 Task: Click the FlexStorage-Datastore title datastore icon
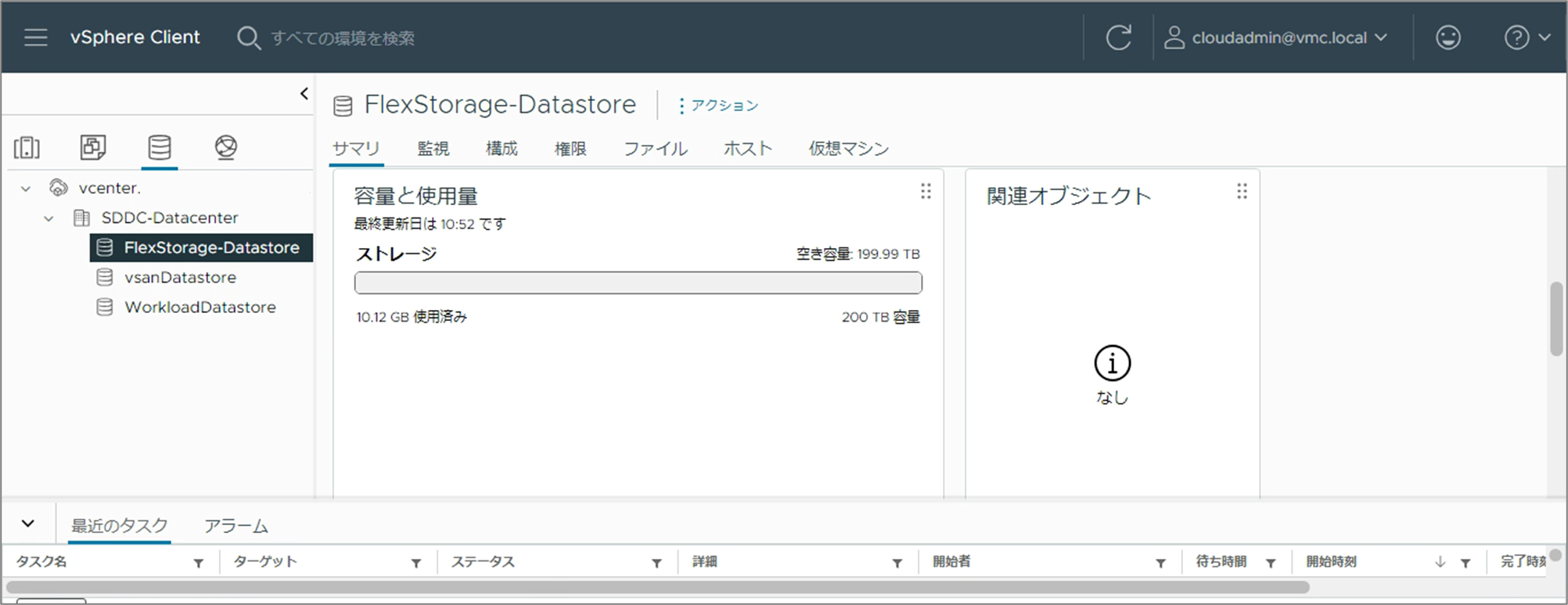point(343,106)
